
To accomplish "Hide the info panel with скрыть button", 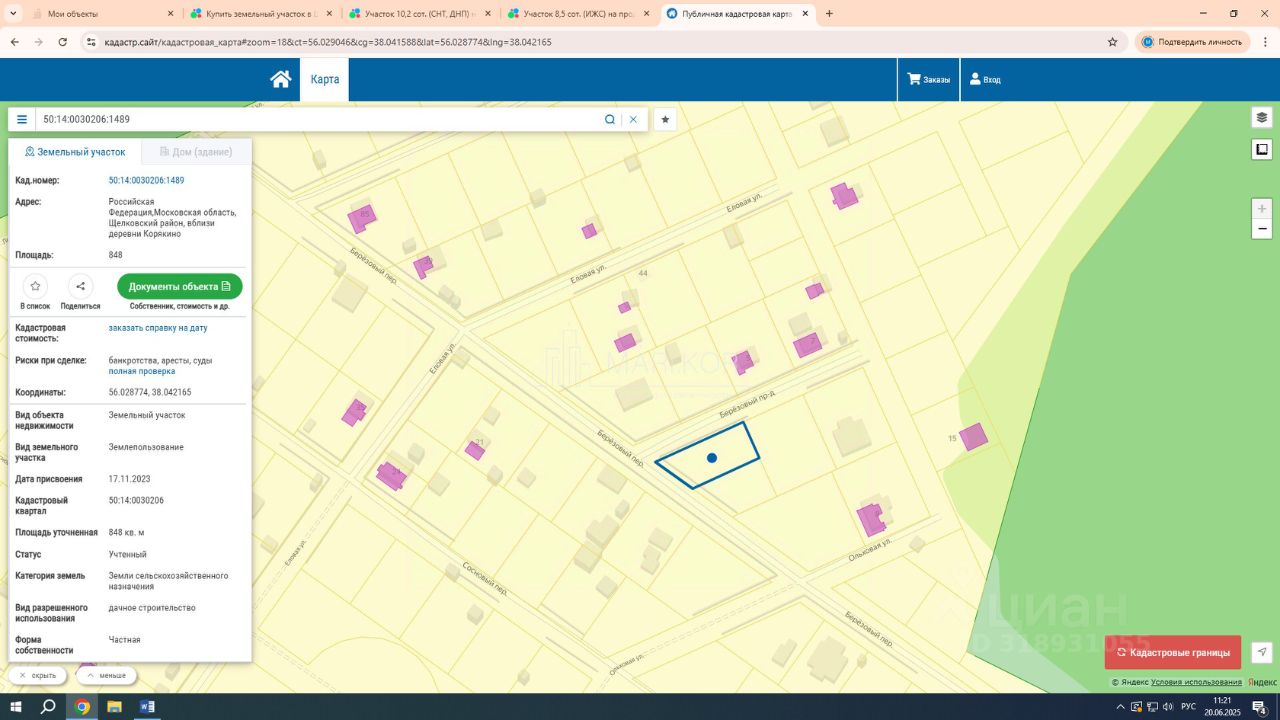I will click(38, 675).
